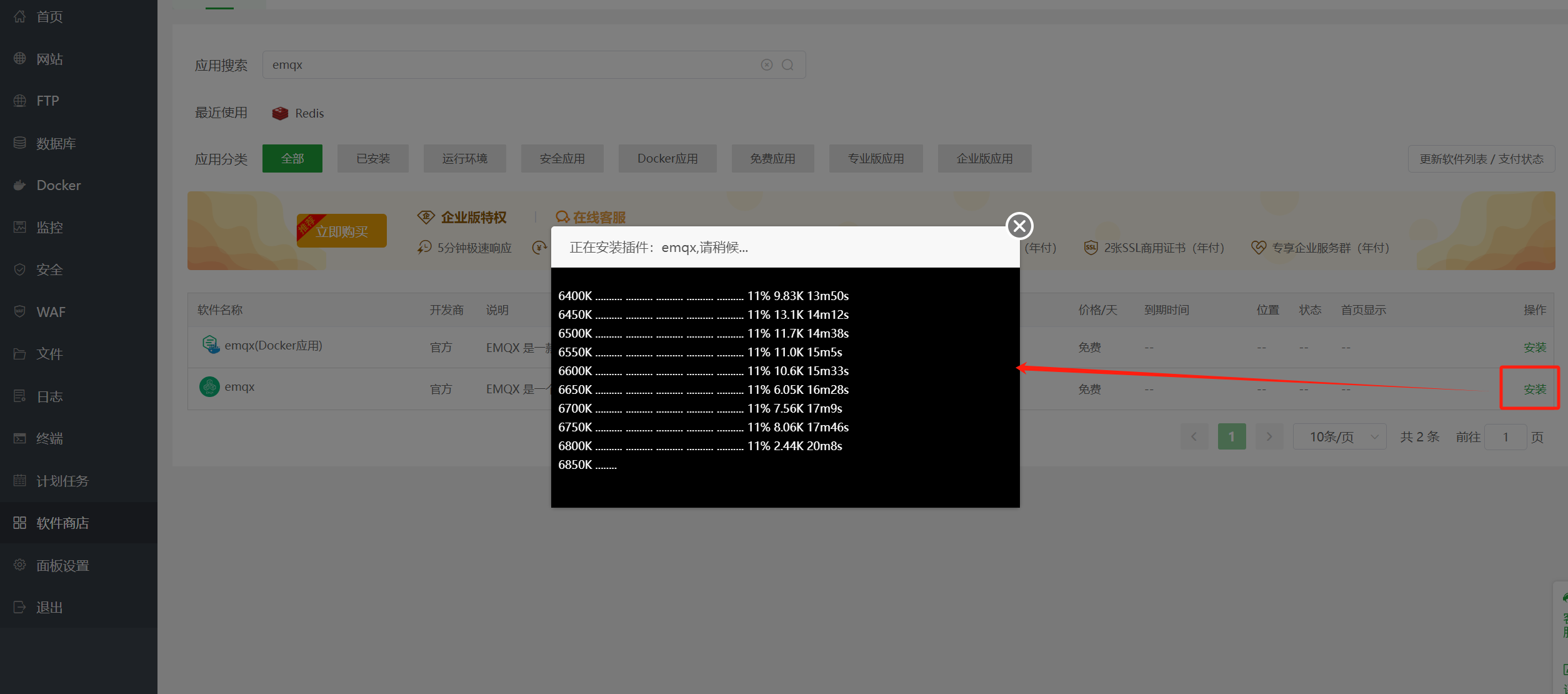Open the 10条/页 page size dropdown
Screen dimensions: 1568x694
click(x=1339, y=436)
